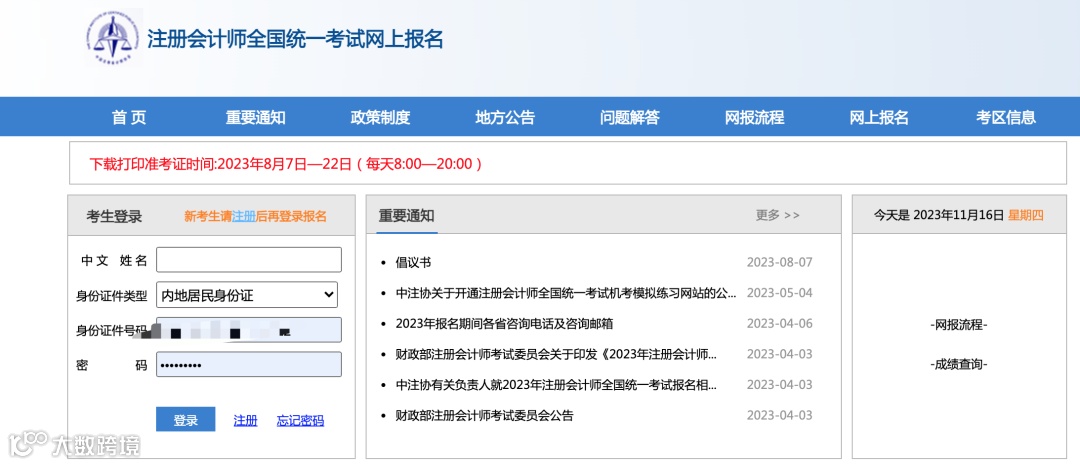This screenshot has height=465, width=1080.
Task: Open the 重要通知 navigation menu
Action: point(256,118)
